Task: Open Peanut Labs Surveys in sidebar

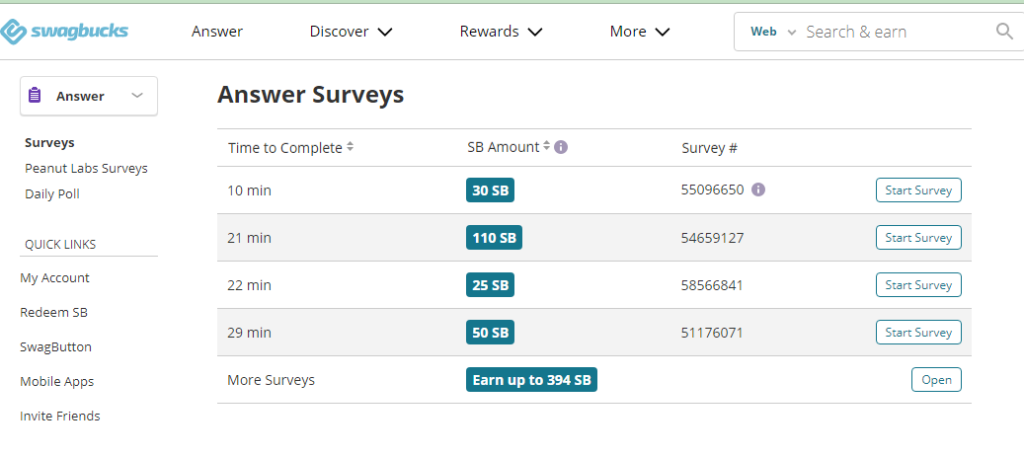Action: [x=86, y=168]
